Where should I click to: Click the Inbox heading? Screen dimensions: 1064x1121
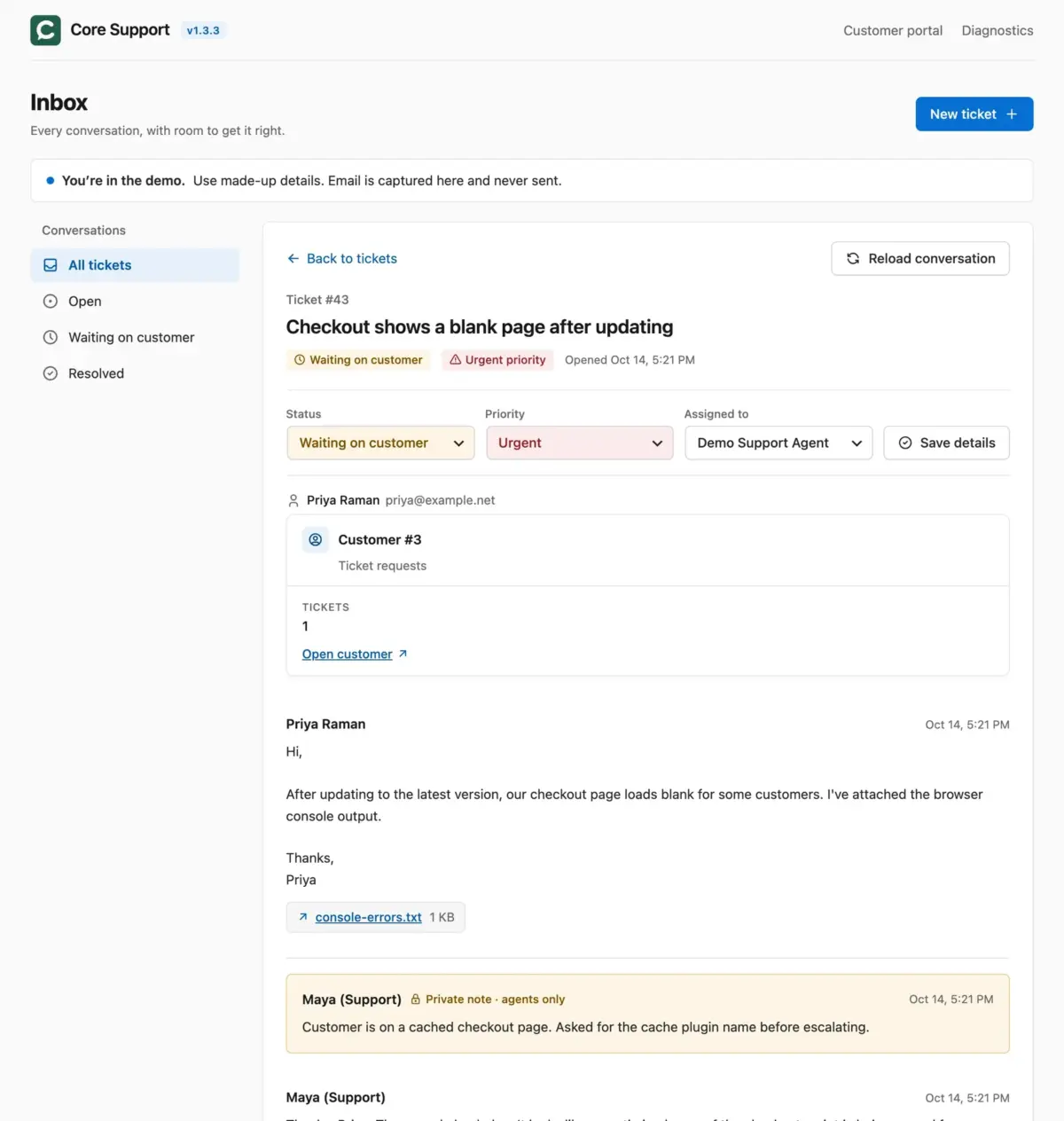coord(59,103)
